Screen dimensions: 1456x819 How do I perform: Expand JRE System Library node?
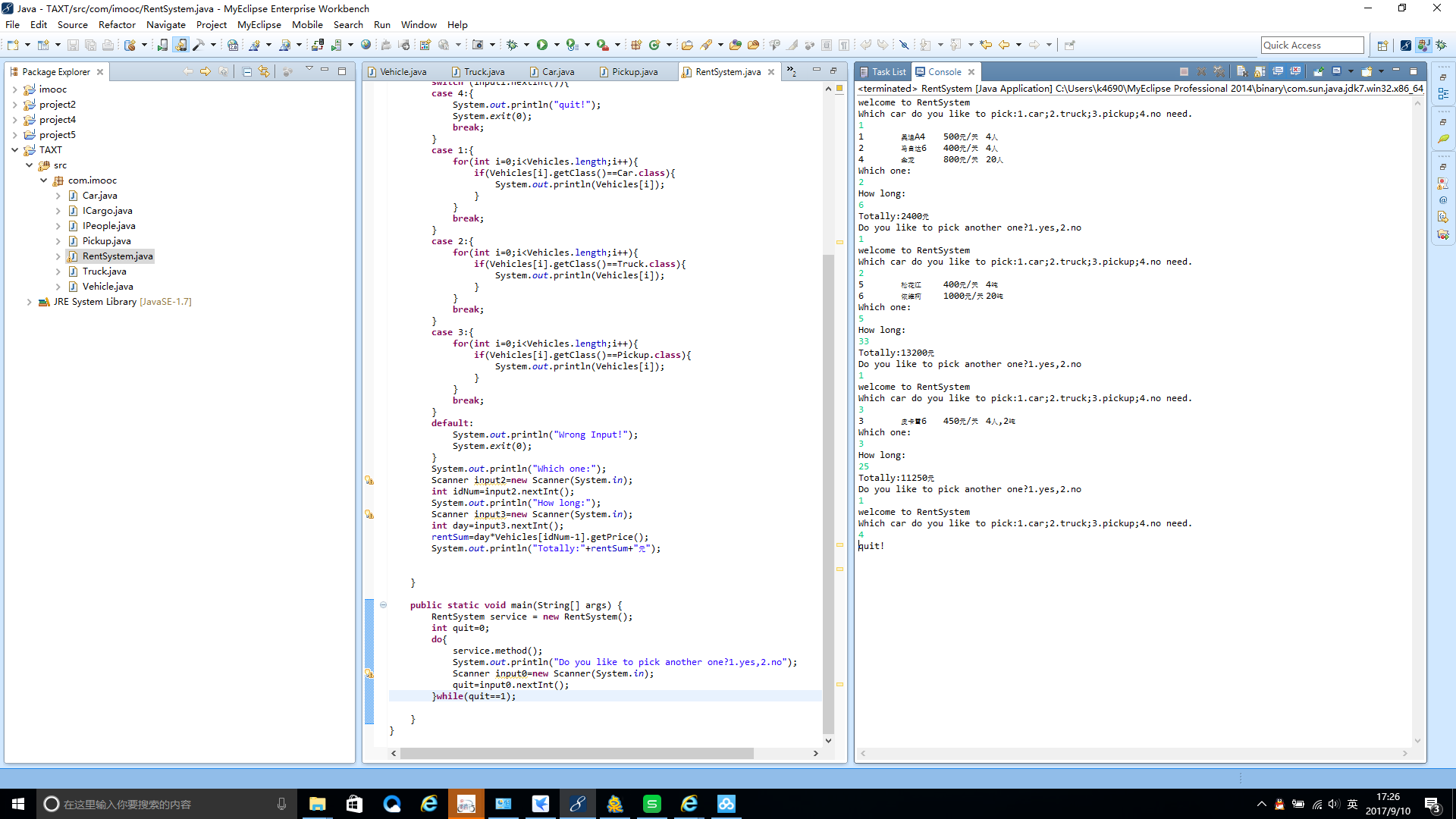click(29, 302)
